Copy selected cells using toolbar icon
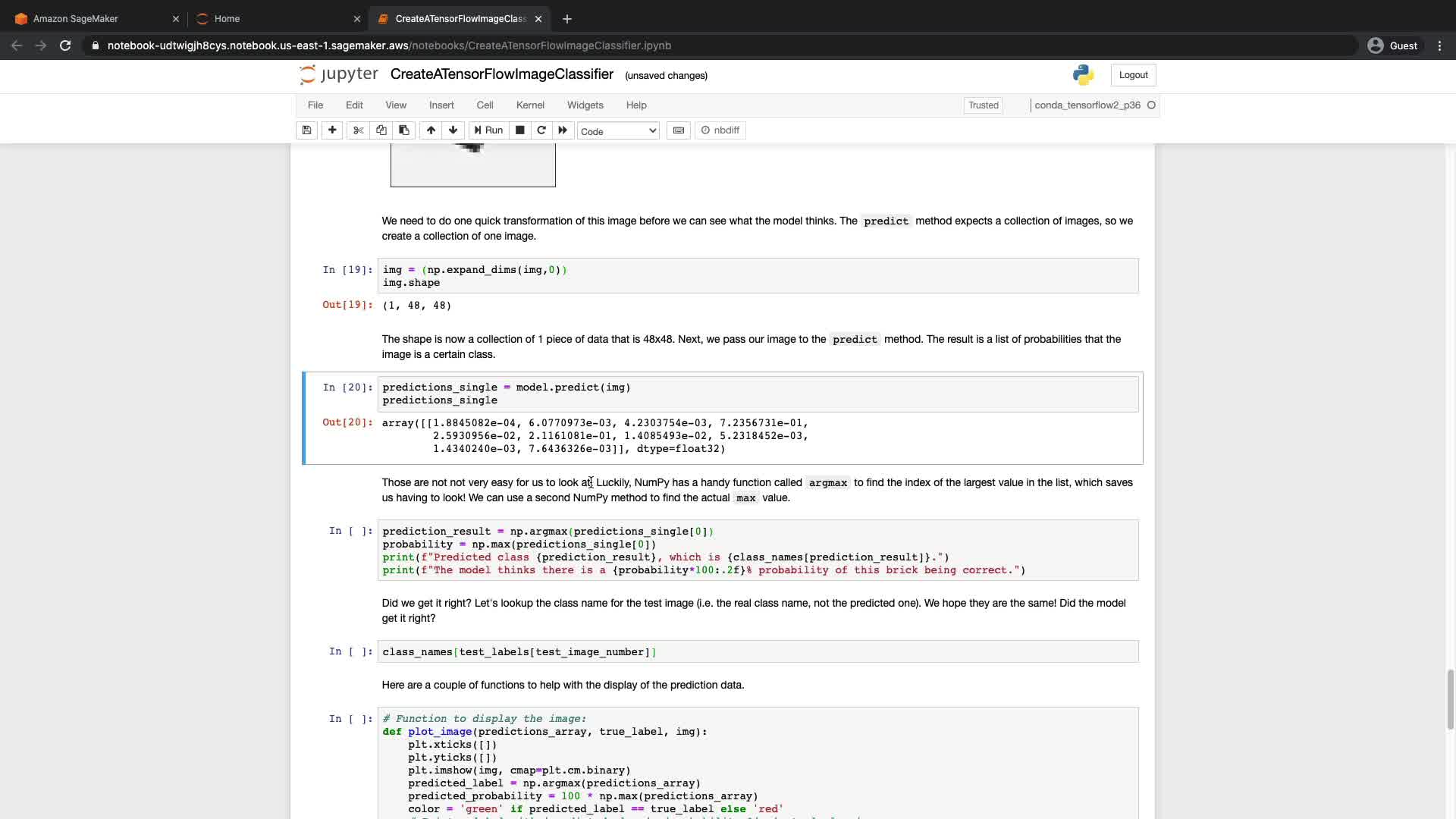 point(381,130)
